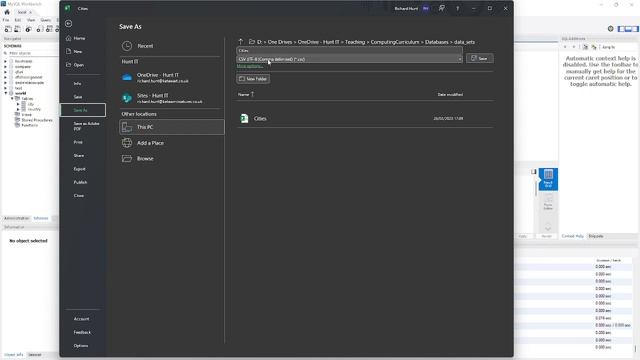Click the file name input field
Viewport: 640px width, 360px height.
(x=349, y=51)
